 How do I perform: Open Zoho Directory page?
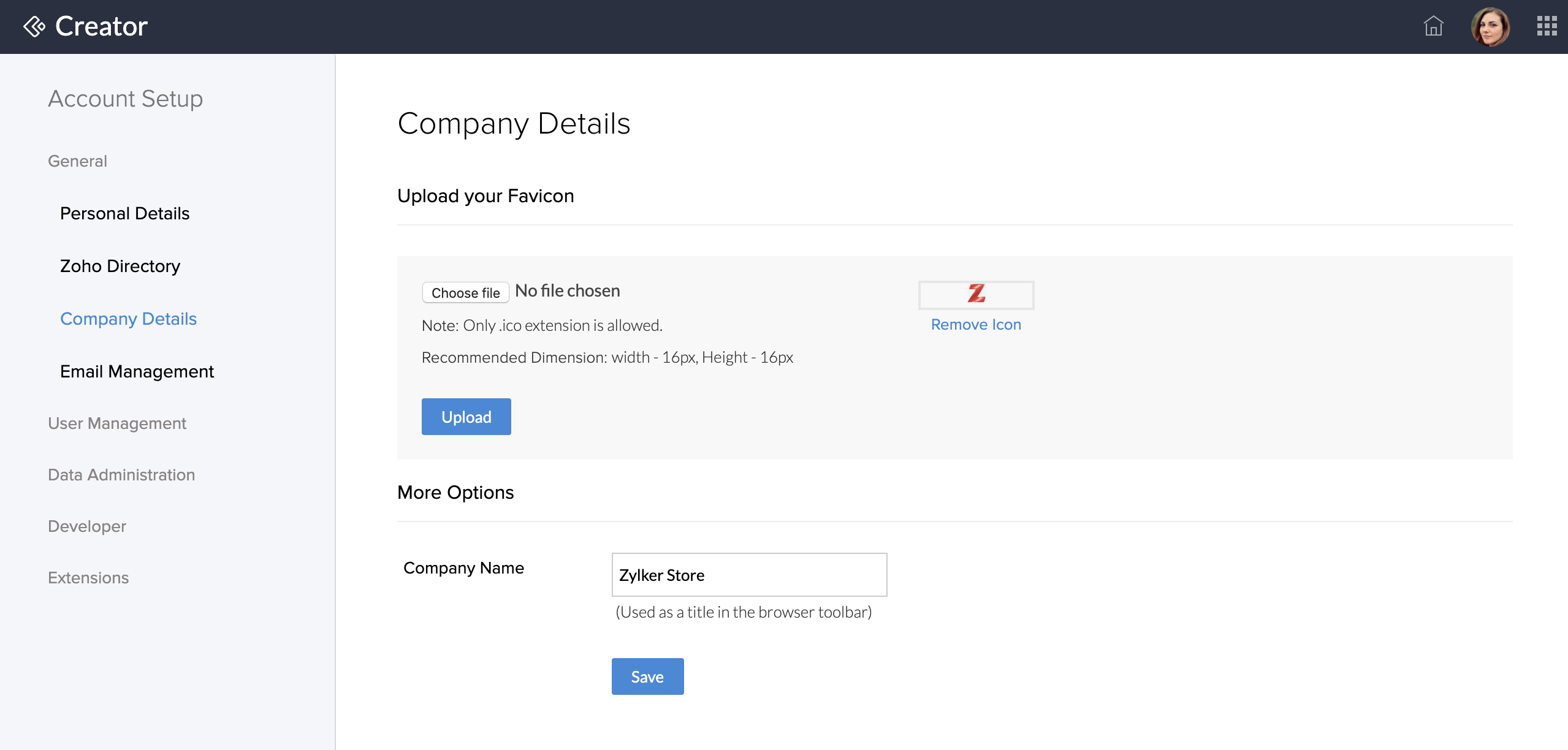coord(120,266)
